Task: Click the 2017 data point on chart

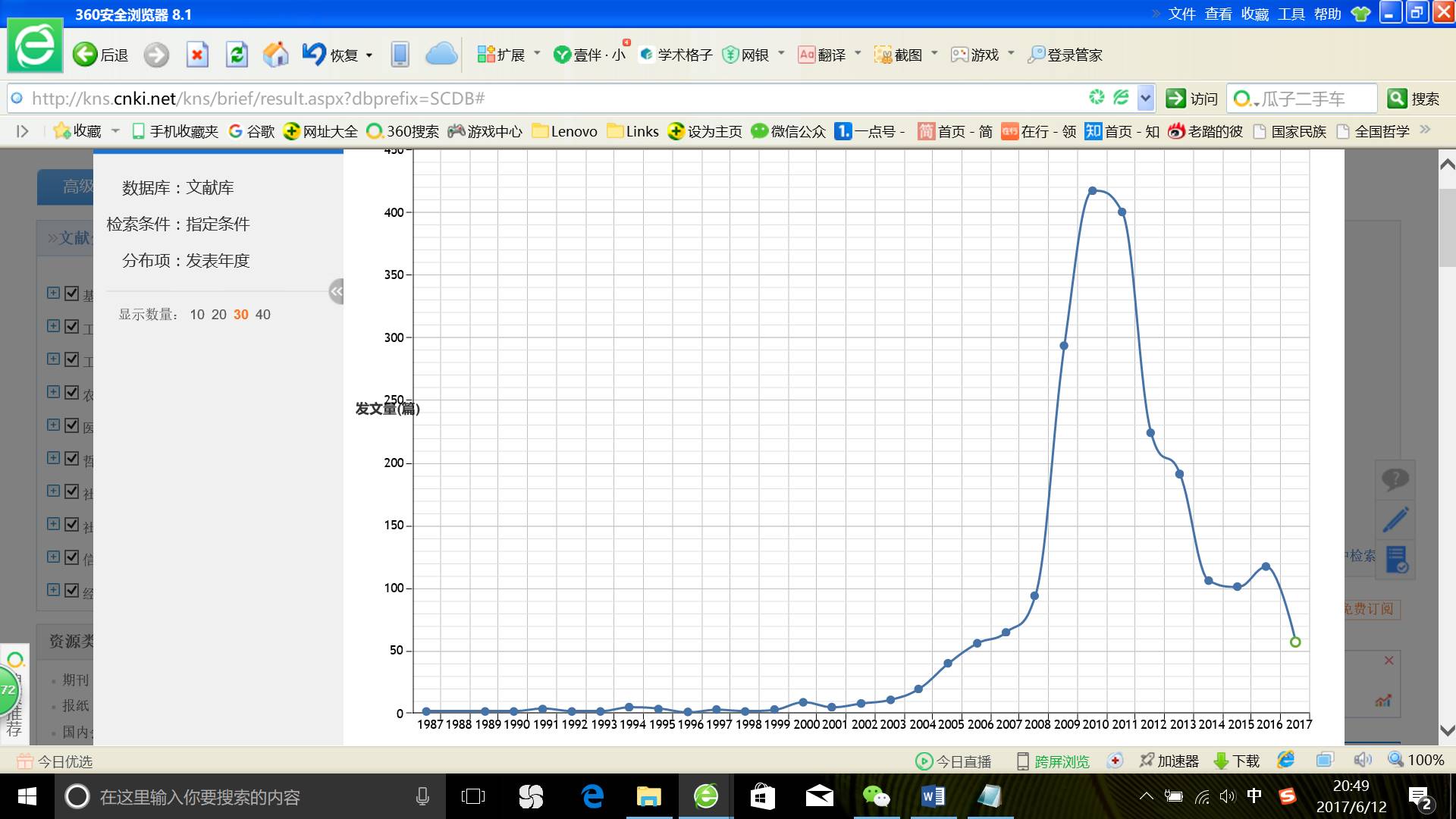Action: point(1295,642)
